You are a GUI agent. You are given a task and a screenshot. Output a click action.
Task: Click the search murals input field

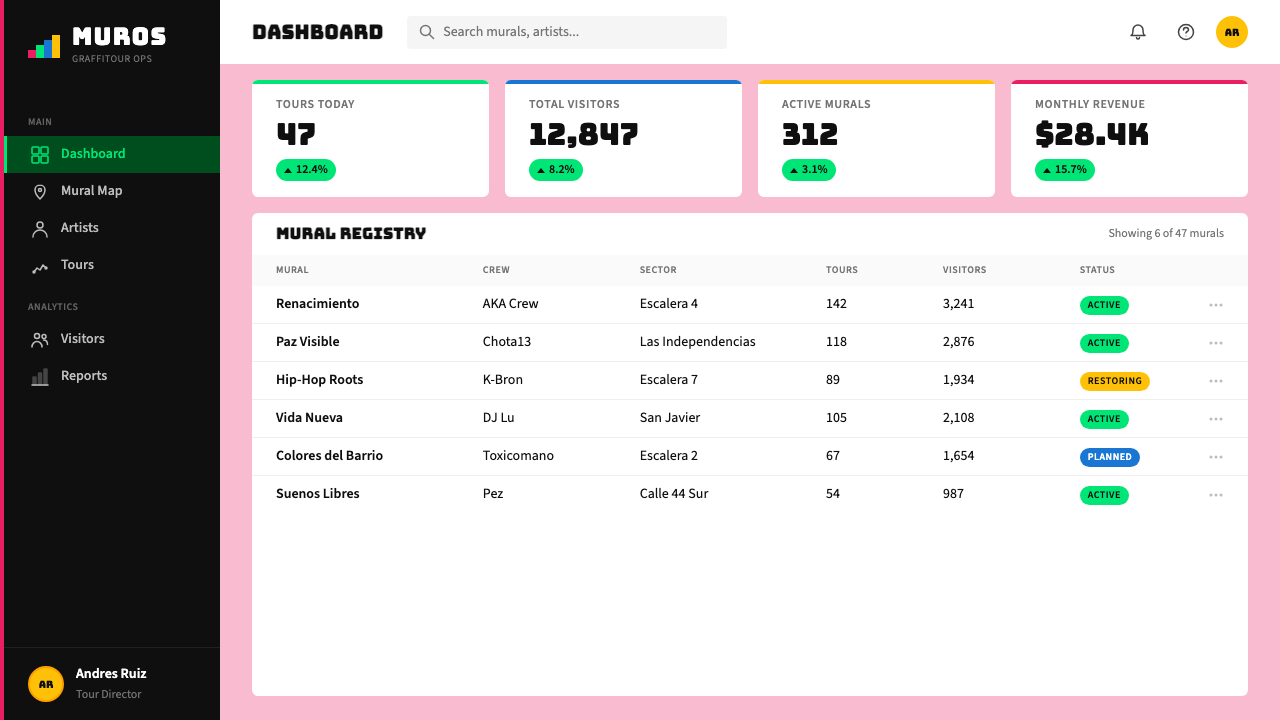(567, 32)
